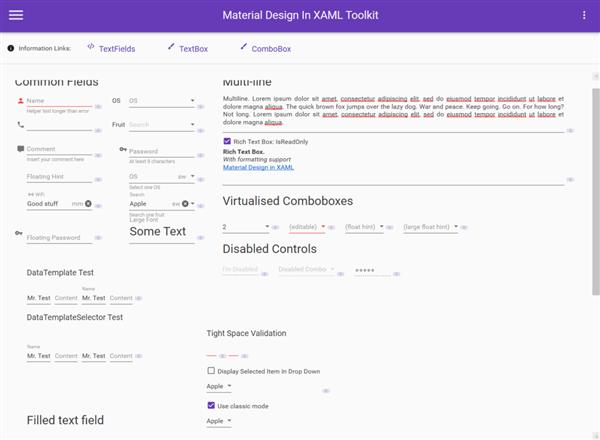The width and height of the screenshot is (600, 440).
Task: Toggle the Use classic mode checkbox
Action: (x=211, y=405)
